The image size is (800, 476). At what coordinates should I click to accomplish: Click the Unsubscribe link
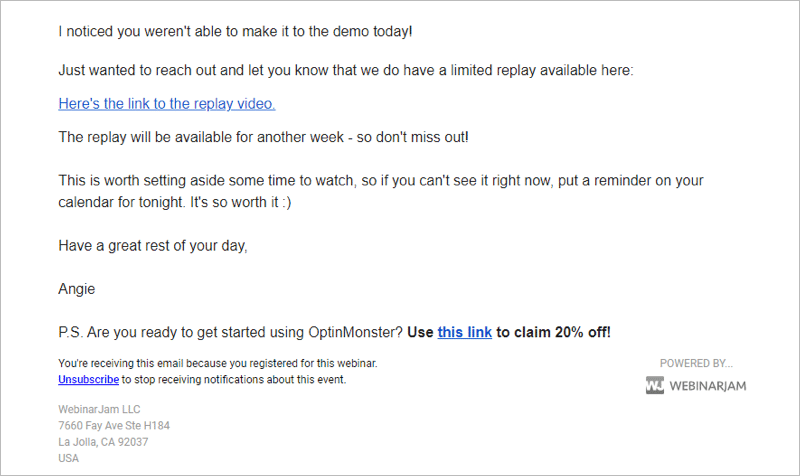tap(88, 380)
